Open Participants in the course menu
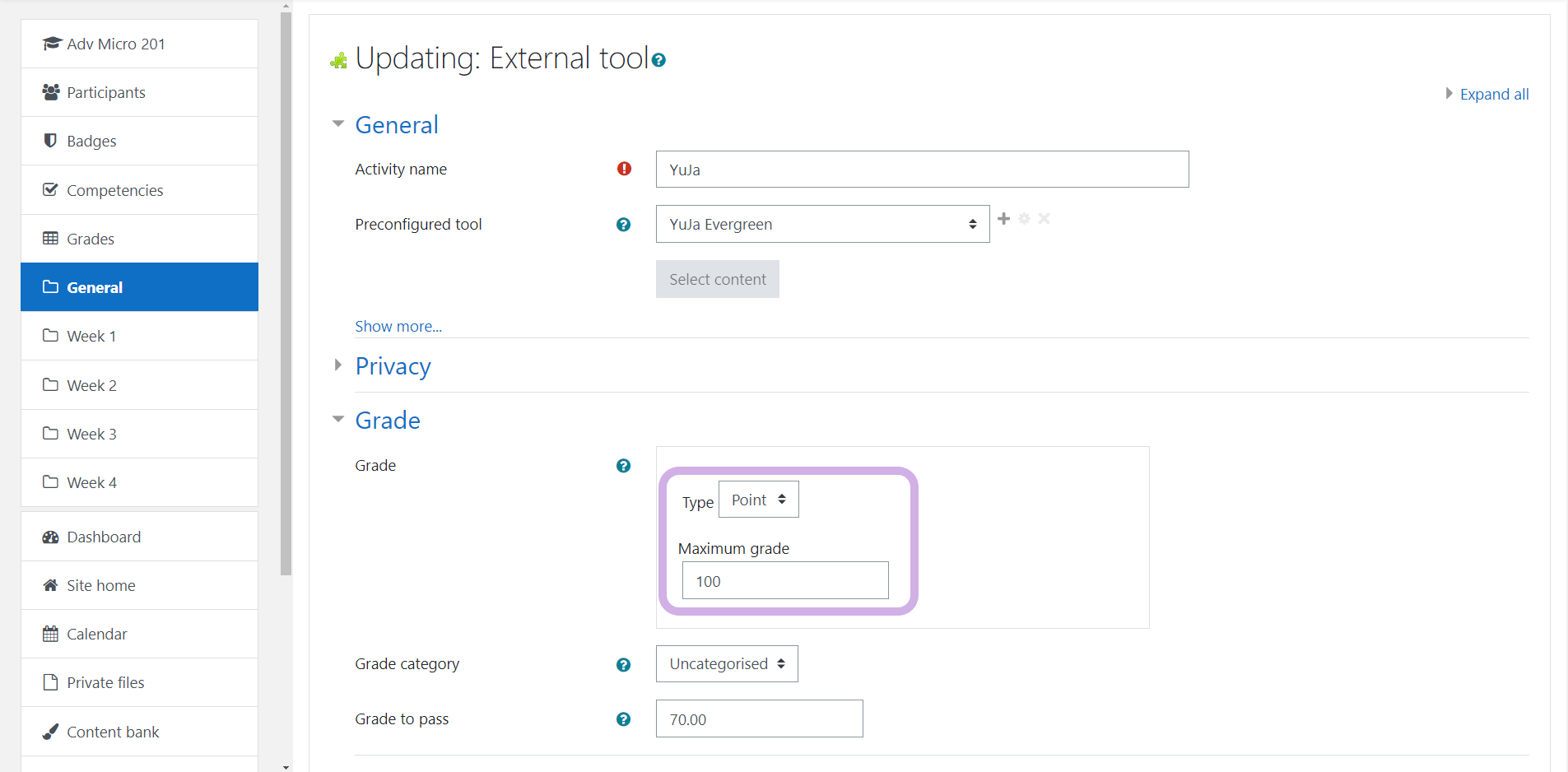The width and height of the screenshot is (1568, 772). coord(105,92)
